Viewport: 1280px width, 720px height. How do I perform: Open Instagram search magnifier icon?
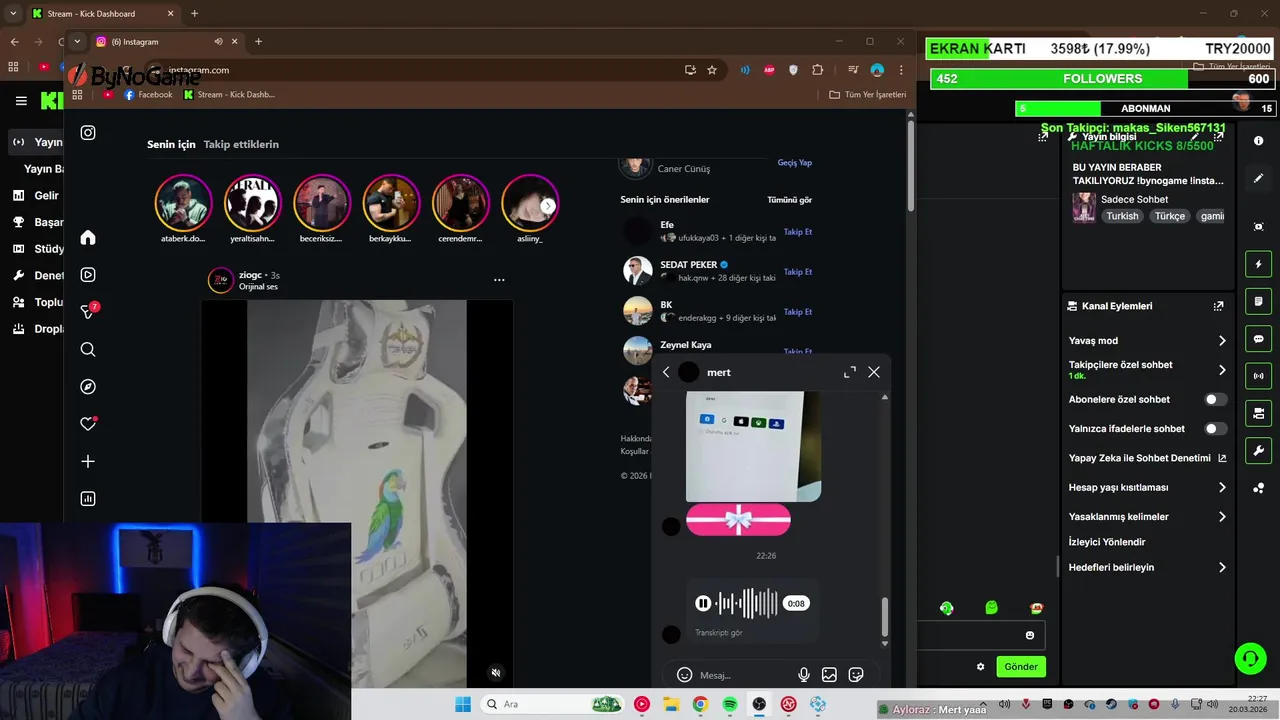[x=88, y=349]
